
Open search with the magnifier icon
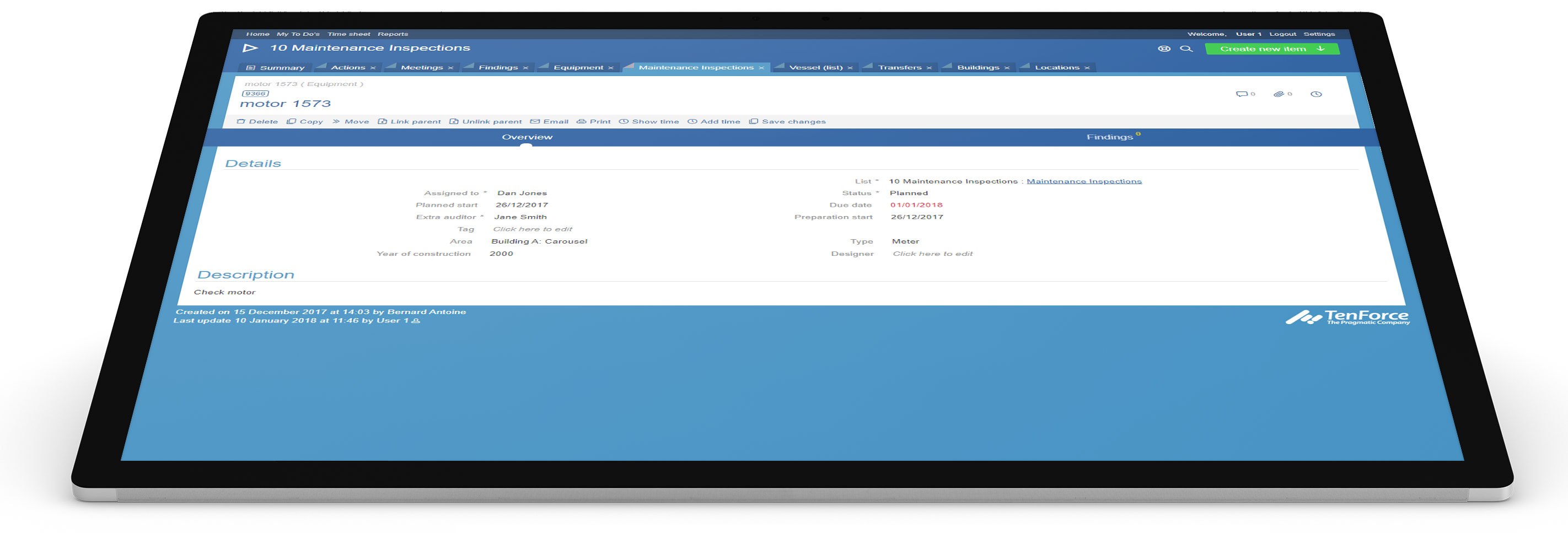pos(1186,49)
